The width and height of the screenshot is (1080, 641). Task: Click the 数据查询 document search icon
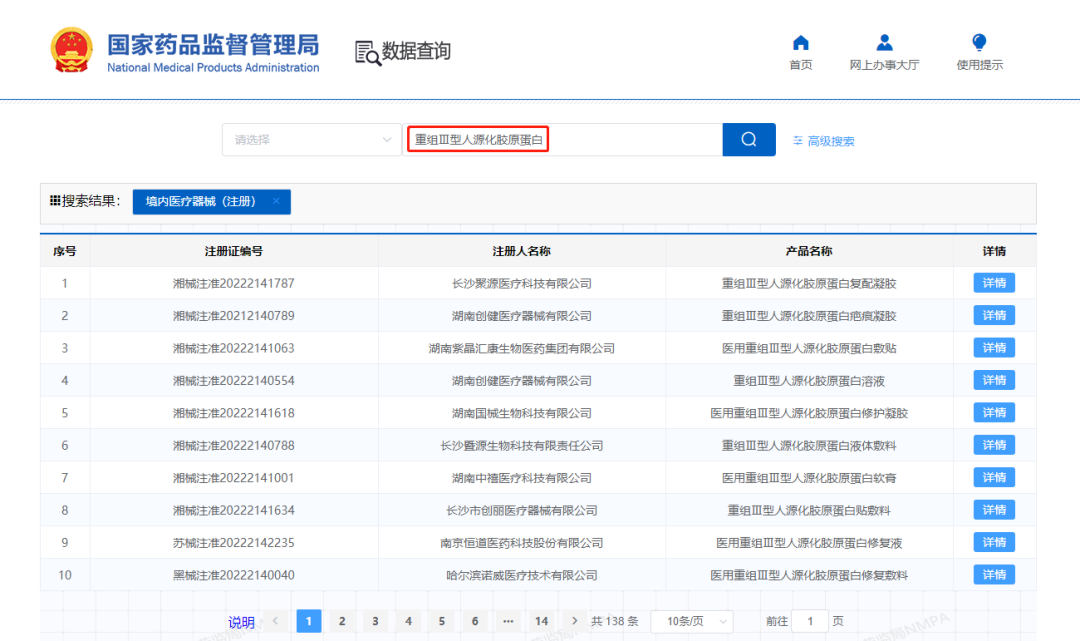[x=365, y=50]
